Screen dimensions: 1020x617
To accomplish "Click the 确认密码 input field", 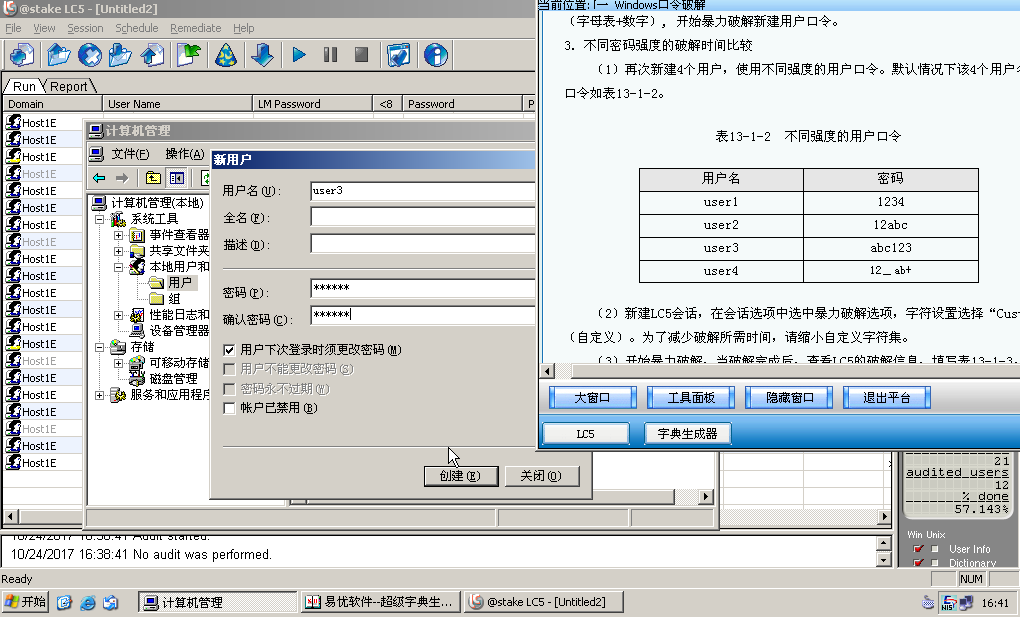I will click(423, 315).
